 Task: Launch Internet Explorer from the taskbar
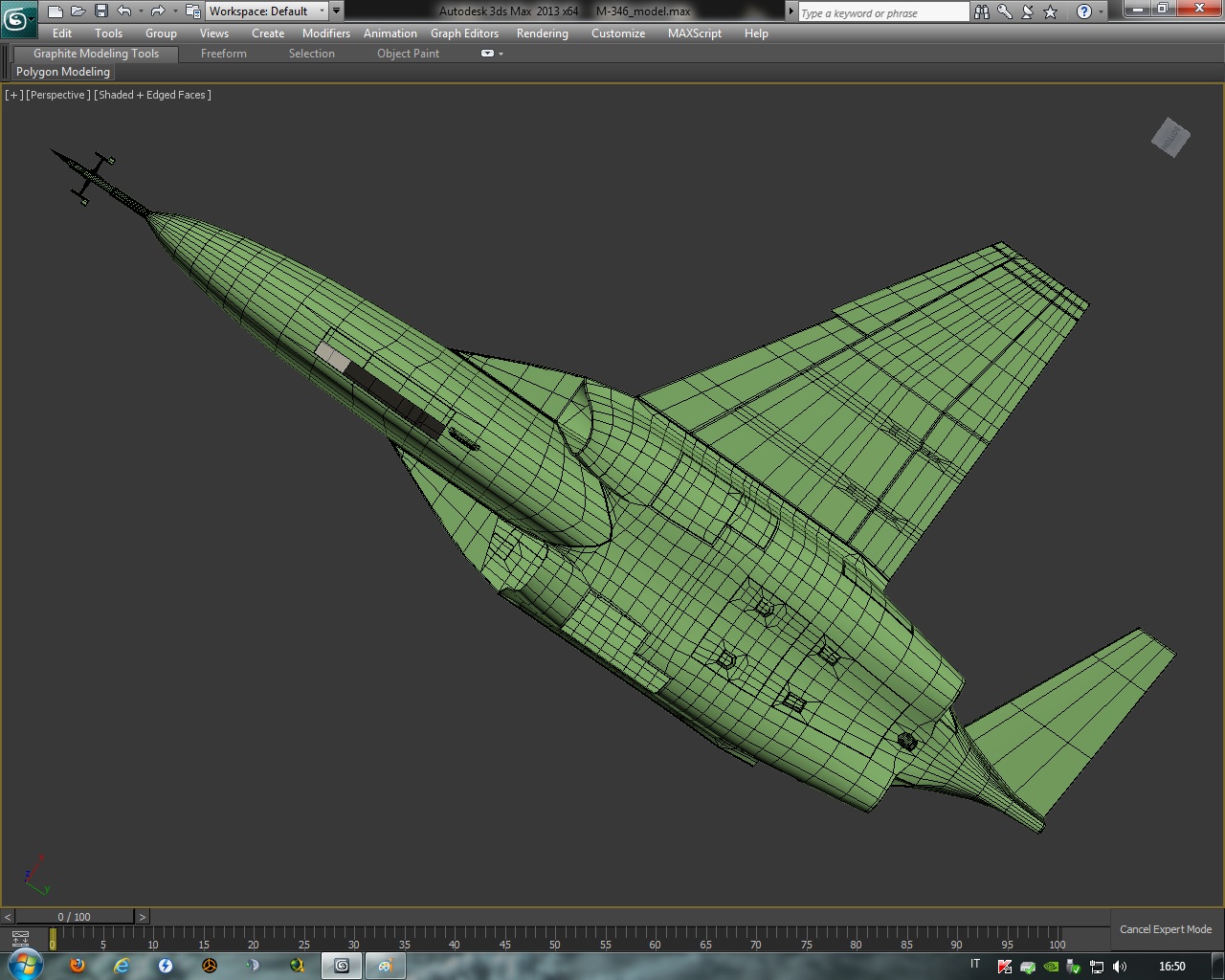coord(122,966)
